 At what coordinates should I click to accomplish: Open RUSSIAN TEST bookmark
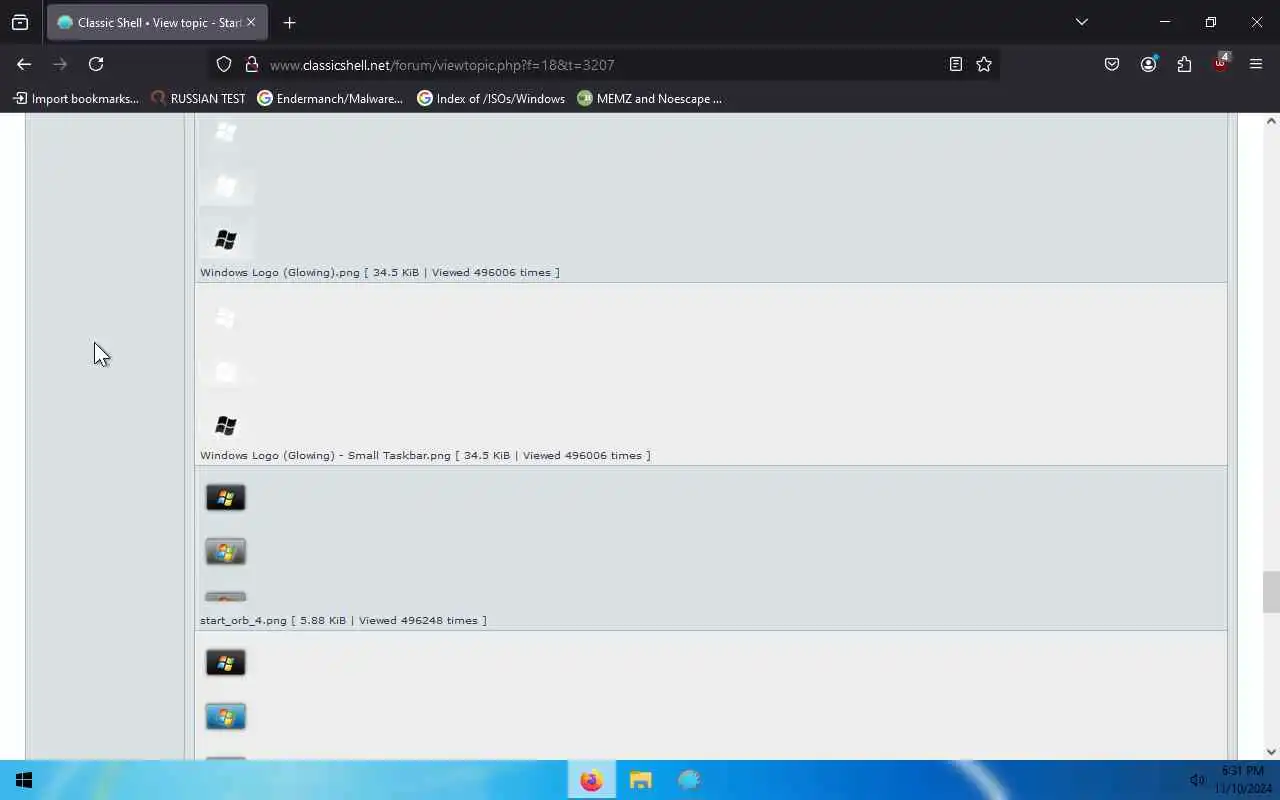(198, 98)
